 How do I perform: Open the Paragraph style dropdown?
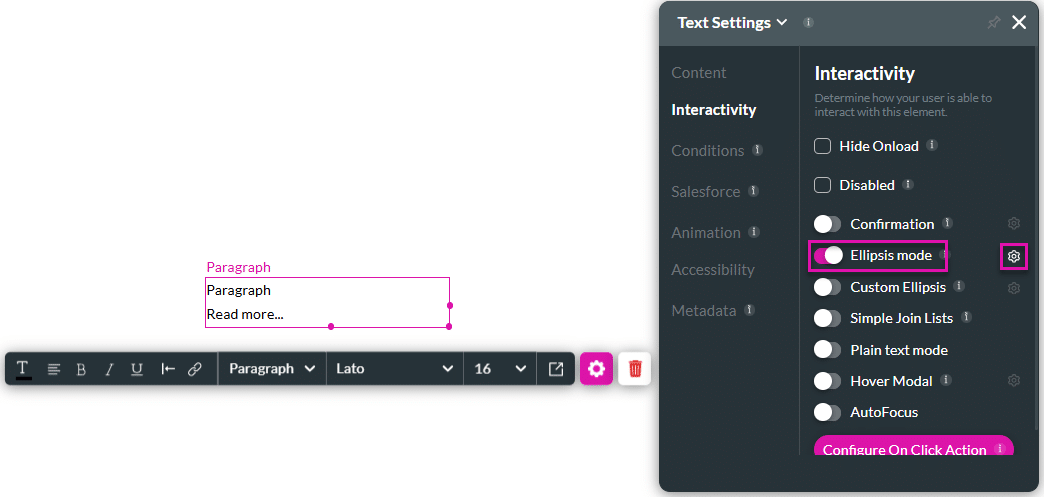(x=272, y=369)
